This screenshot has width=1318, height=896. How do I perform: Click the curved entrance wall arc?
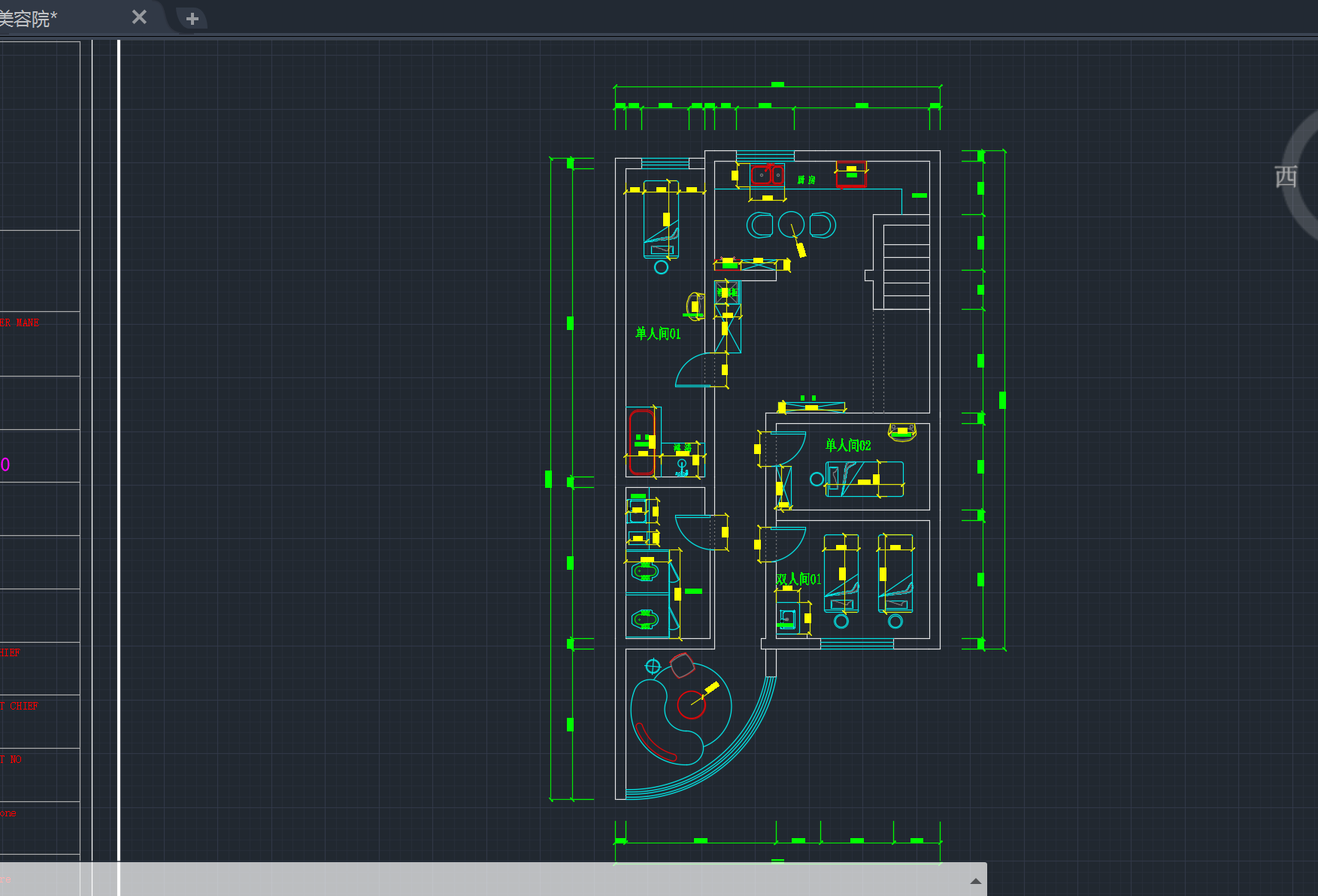coord(746,752)
